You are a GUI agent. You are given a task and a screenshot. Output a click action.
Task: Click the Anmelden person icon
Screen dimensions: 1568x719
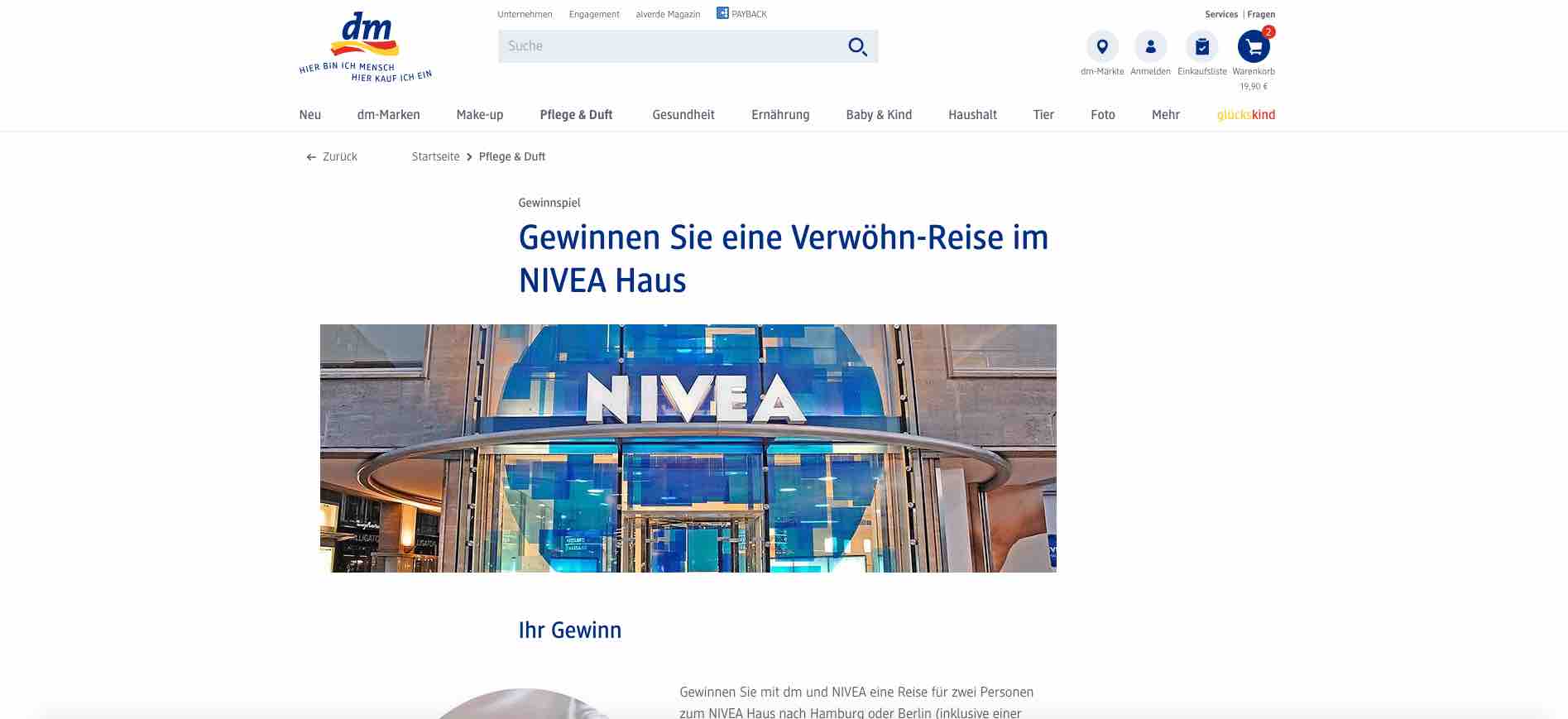coord(1150,46)
